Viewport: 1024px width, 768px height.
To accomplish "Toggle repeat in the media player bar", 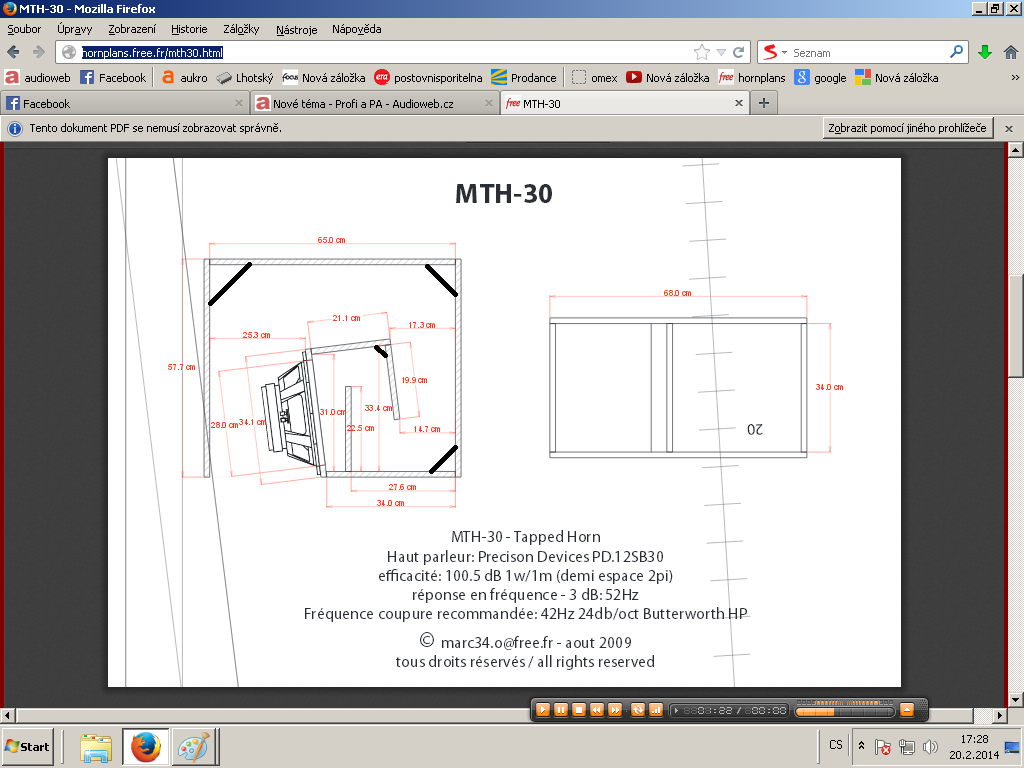I will coord(638,710).
